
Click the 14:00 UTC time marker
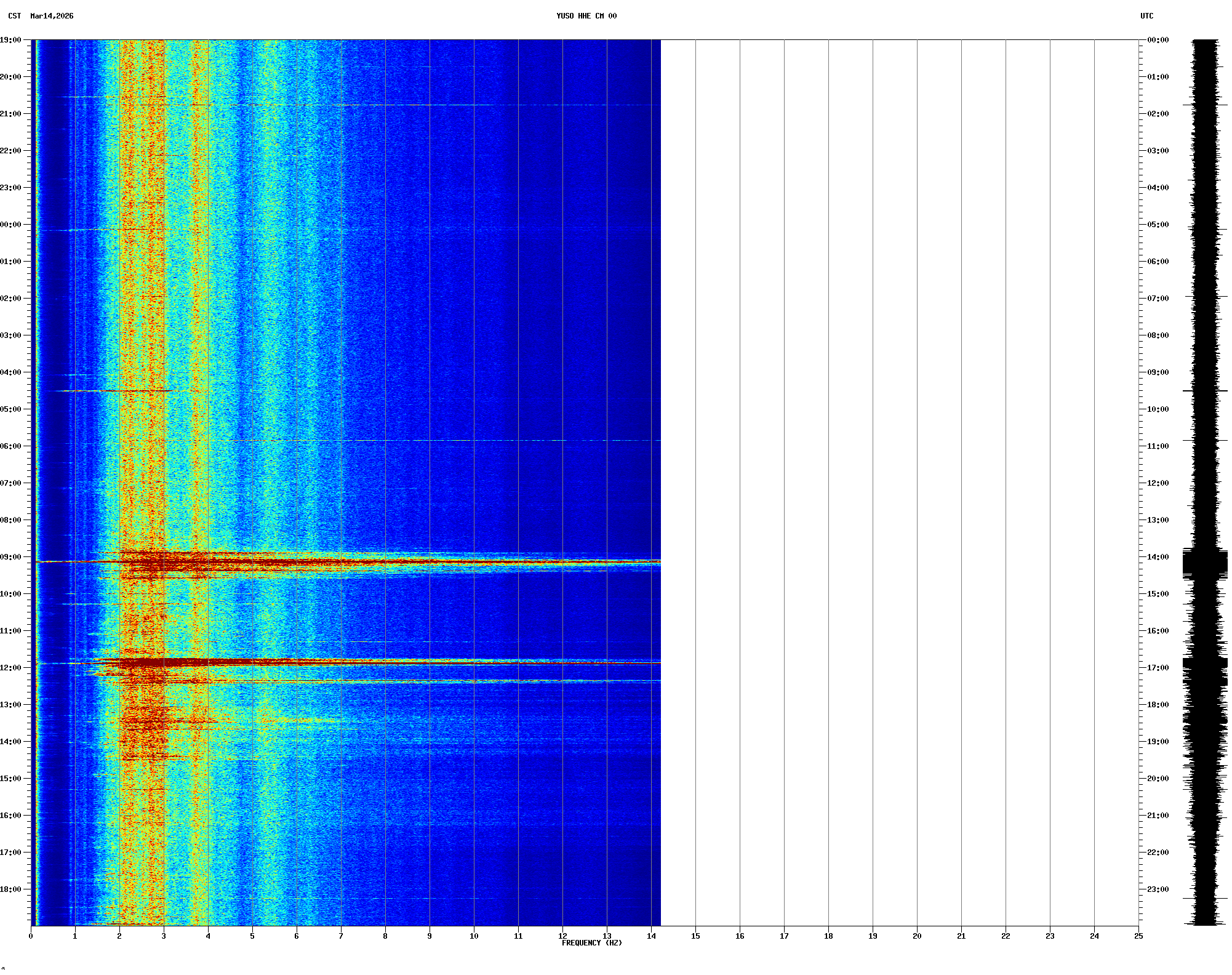click(1158, 557)
